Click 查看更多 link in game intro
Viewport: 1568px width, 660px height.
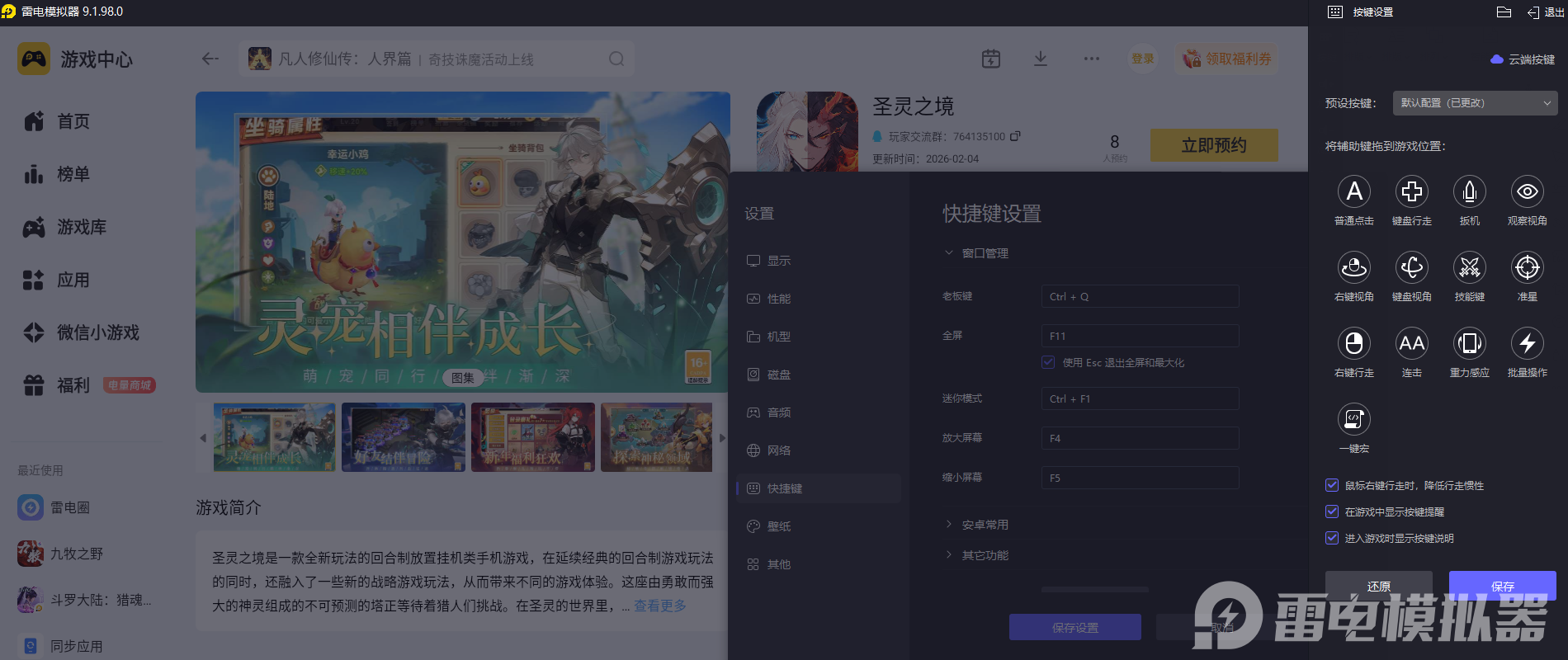660,606
